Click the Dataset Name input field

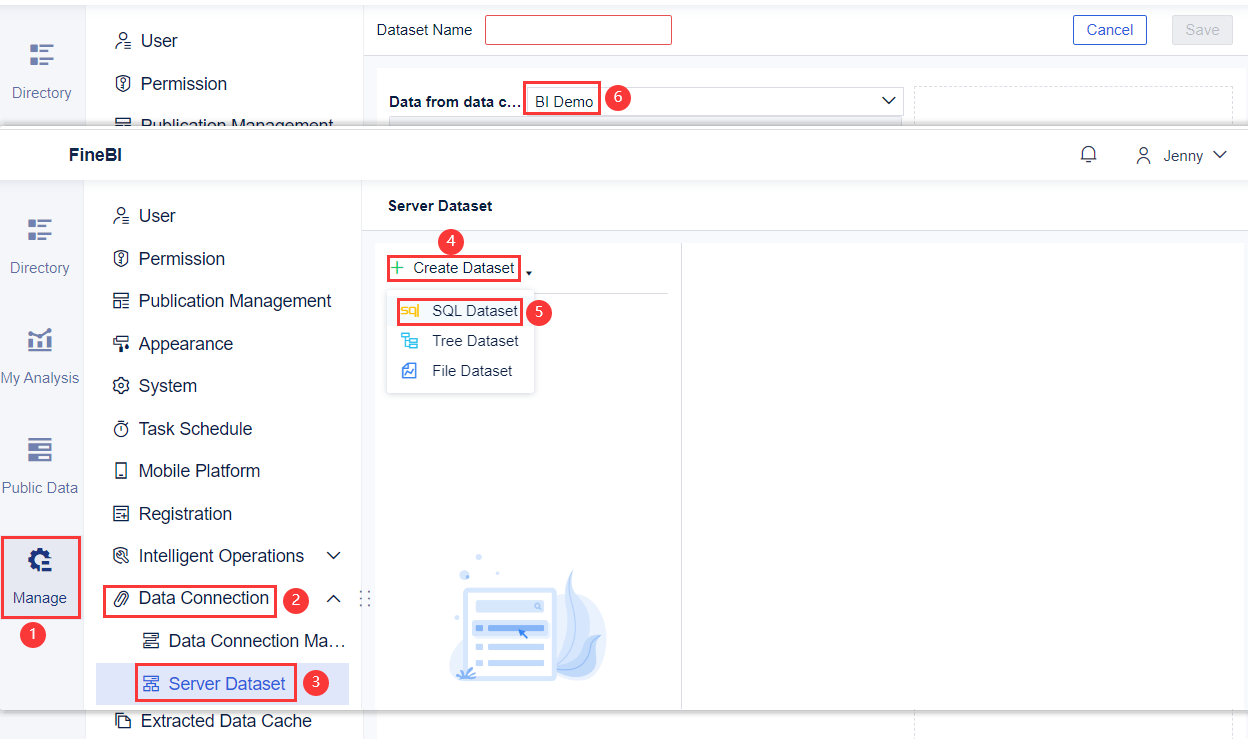(x=578, y=30)
